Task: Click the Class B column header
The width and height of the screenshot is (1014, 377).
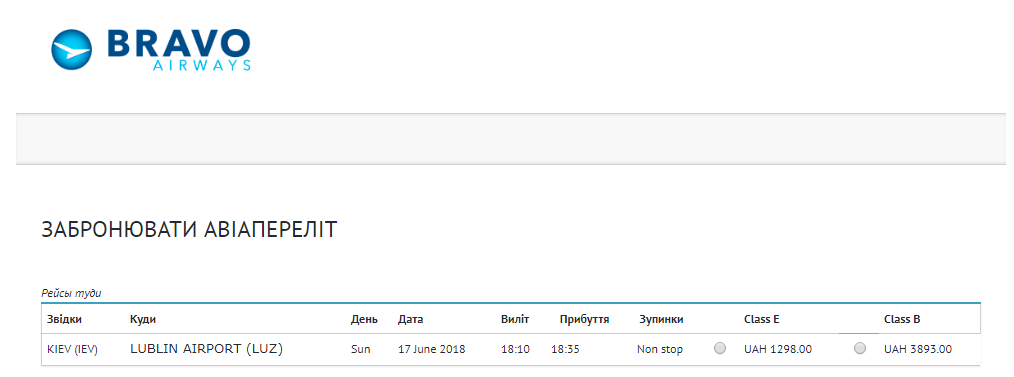Action: click(902, 319)
